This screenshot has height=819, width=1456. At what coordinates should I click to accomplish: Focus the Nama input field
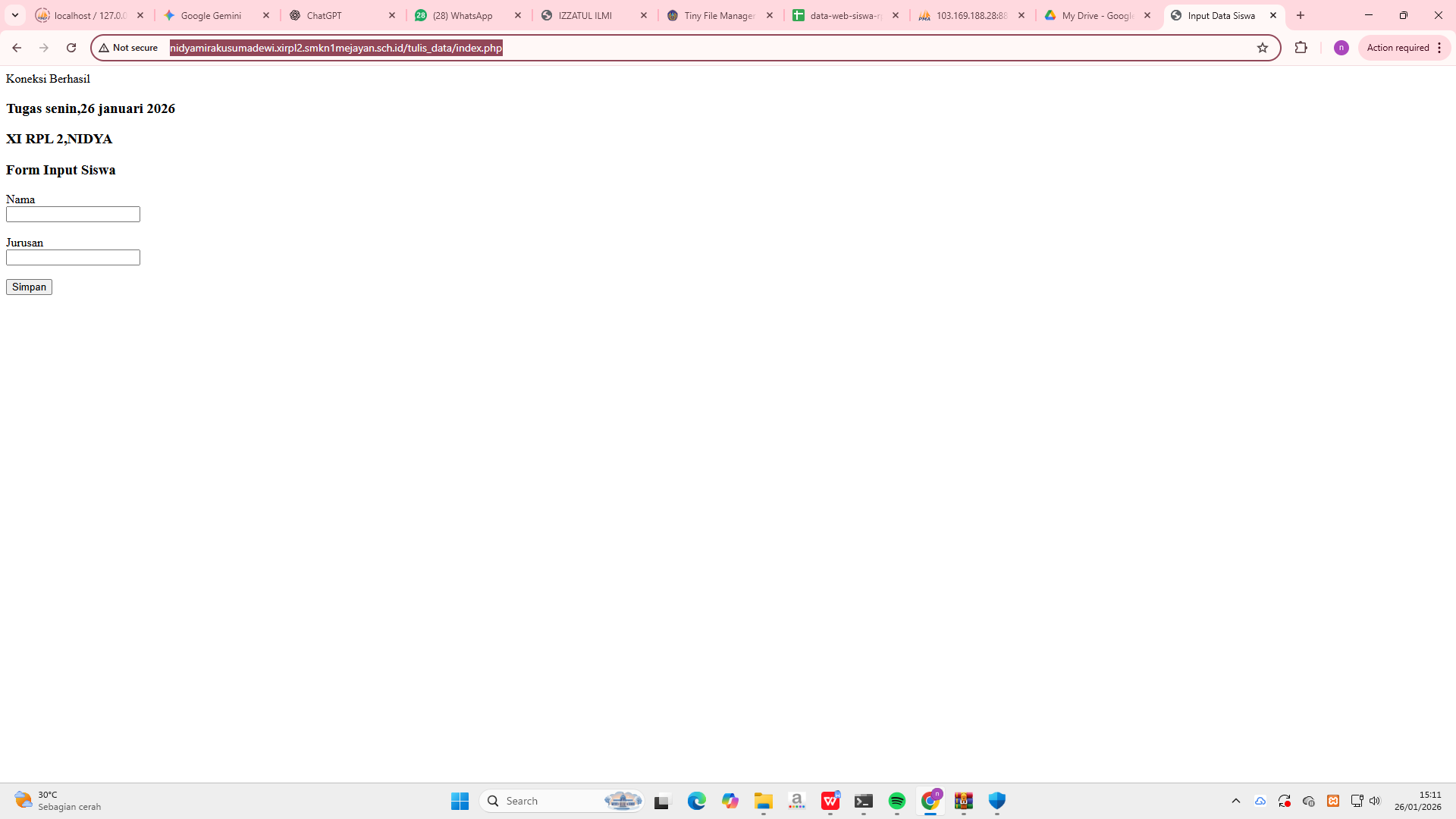click(73, 215)
